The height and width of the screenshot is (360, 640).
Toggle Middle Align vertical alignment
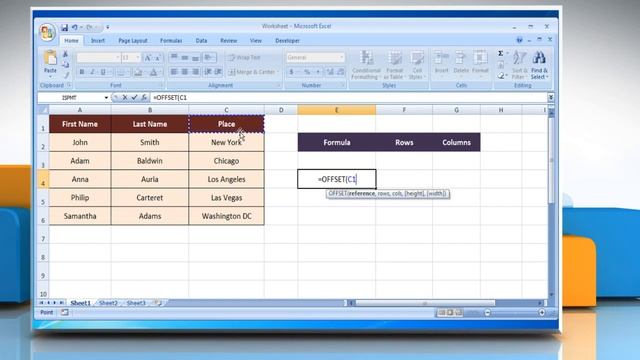[x=185, y=58]
